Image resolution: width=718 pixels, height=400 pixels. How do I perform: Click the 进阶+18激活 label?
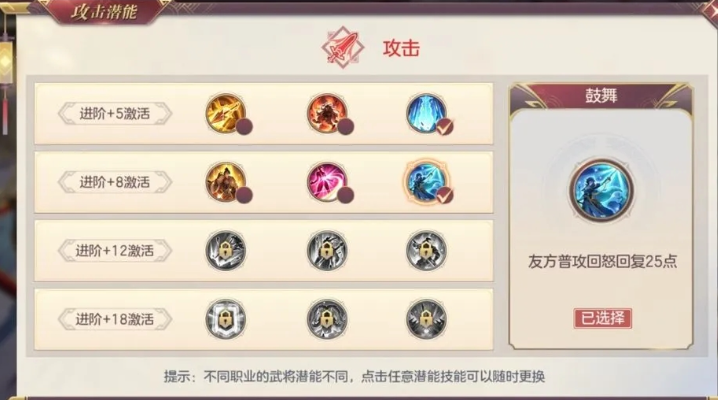pos(115,319)
